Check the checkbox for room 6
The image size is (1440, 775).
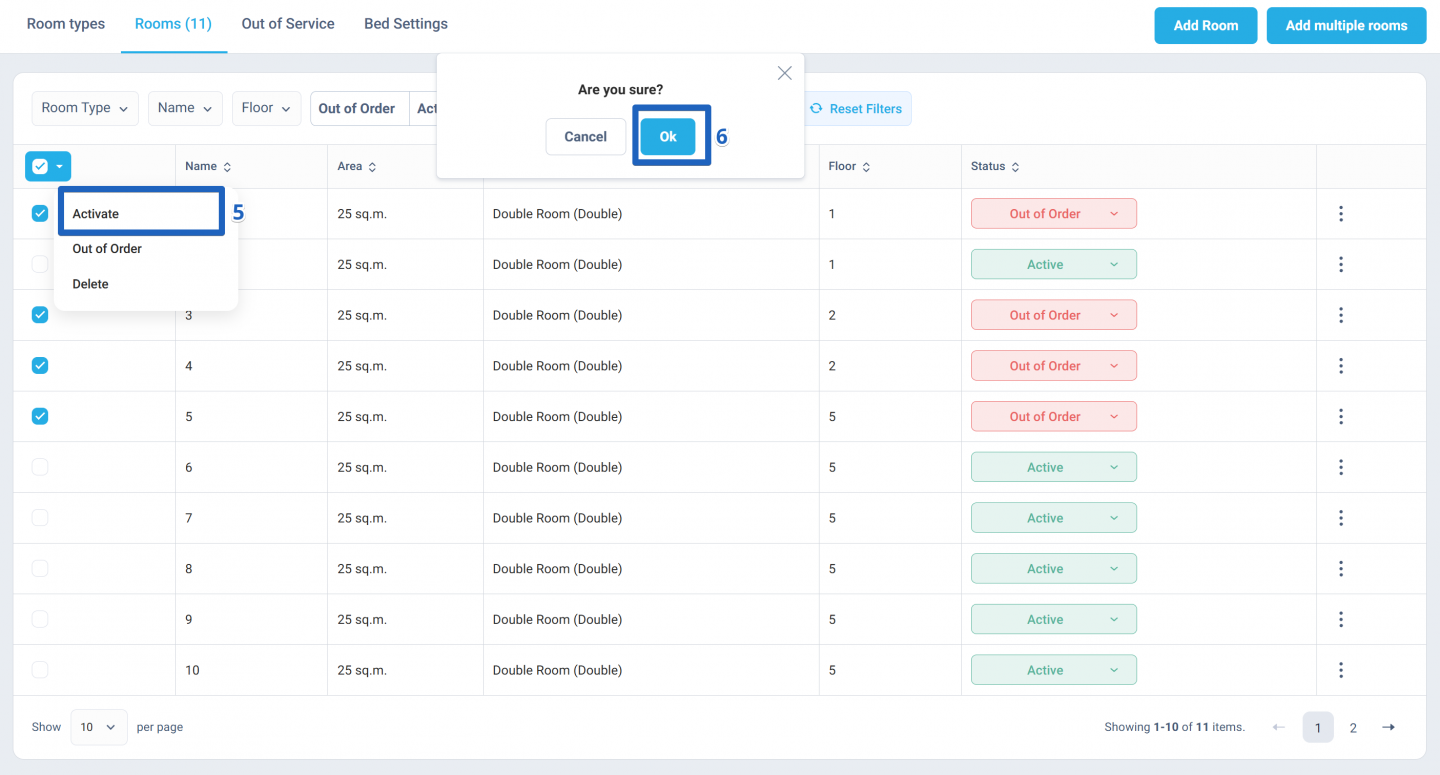[40, 467]
